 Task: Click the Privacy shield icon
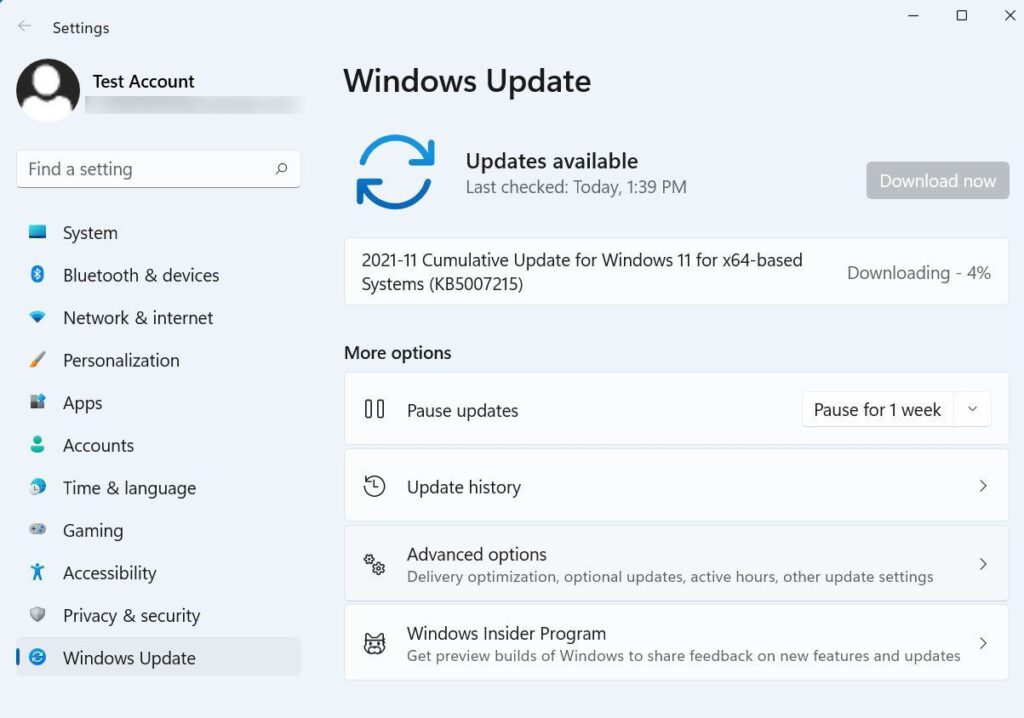pos(37,614)
